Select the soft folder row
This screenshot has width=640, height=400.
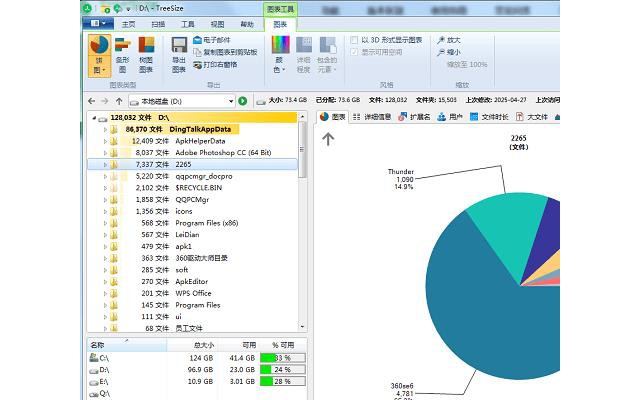(193, 270)
